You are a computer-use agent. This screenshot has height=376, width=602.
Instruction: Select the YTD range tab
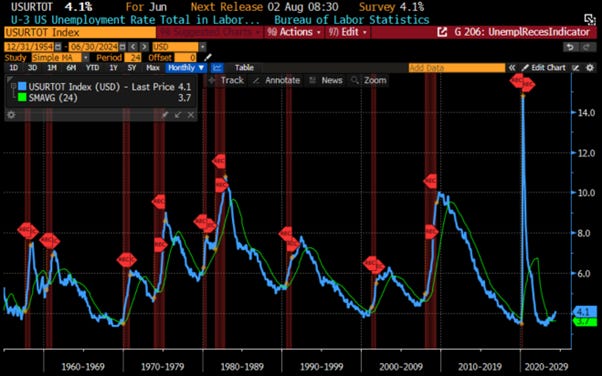point(92,68)
